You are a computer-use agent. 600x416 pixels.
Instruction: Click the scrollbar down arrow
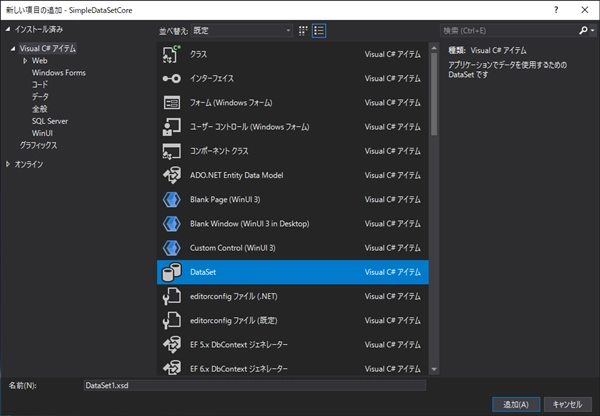point(434,369)
